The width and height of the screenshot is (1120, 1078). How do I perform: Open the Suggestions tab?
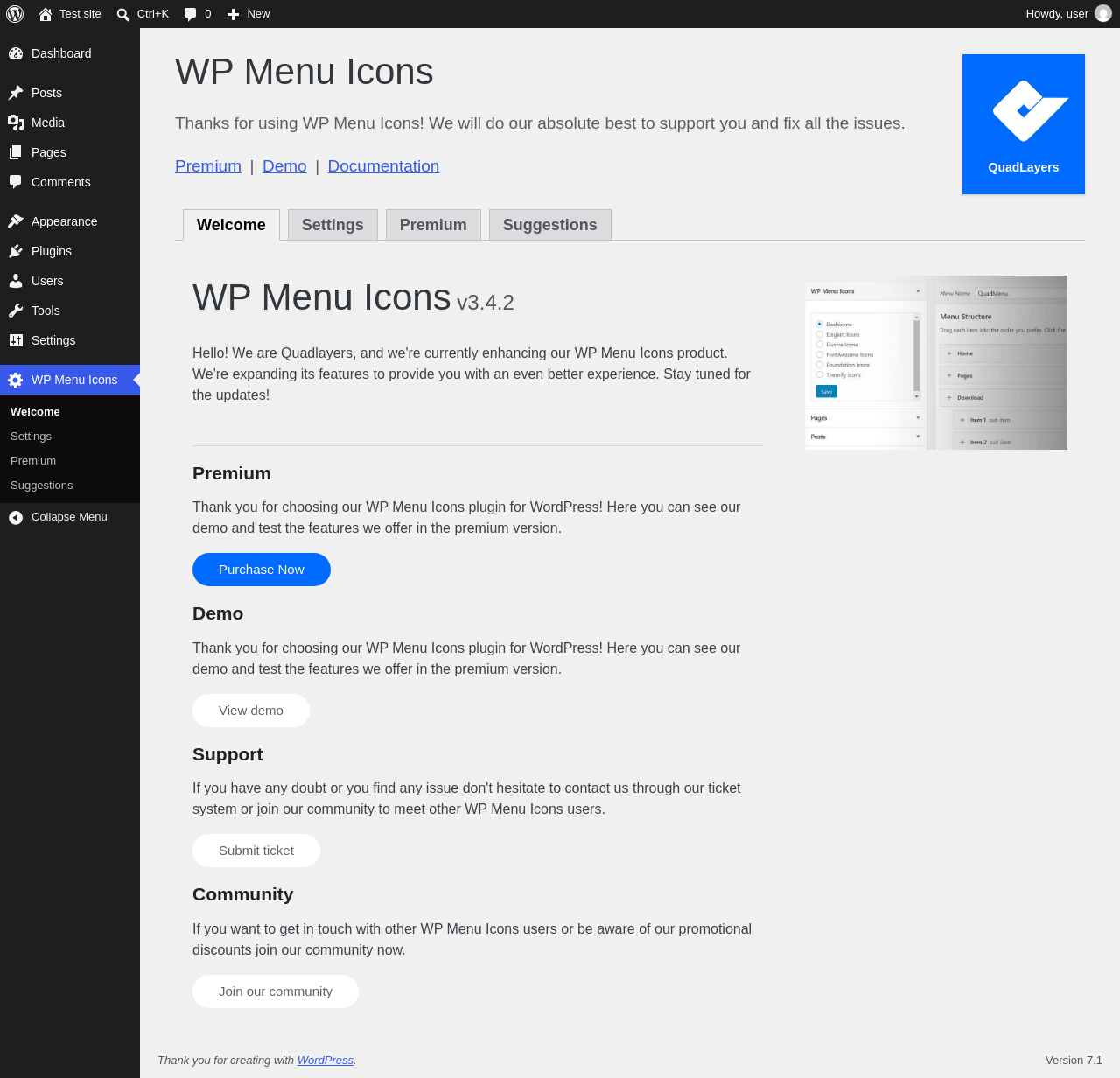(550, 225)
